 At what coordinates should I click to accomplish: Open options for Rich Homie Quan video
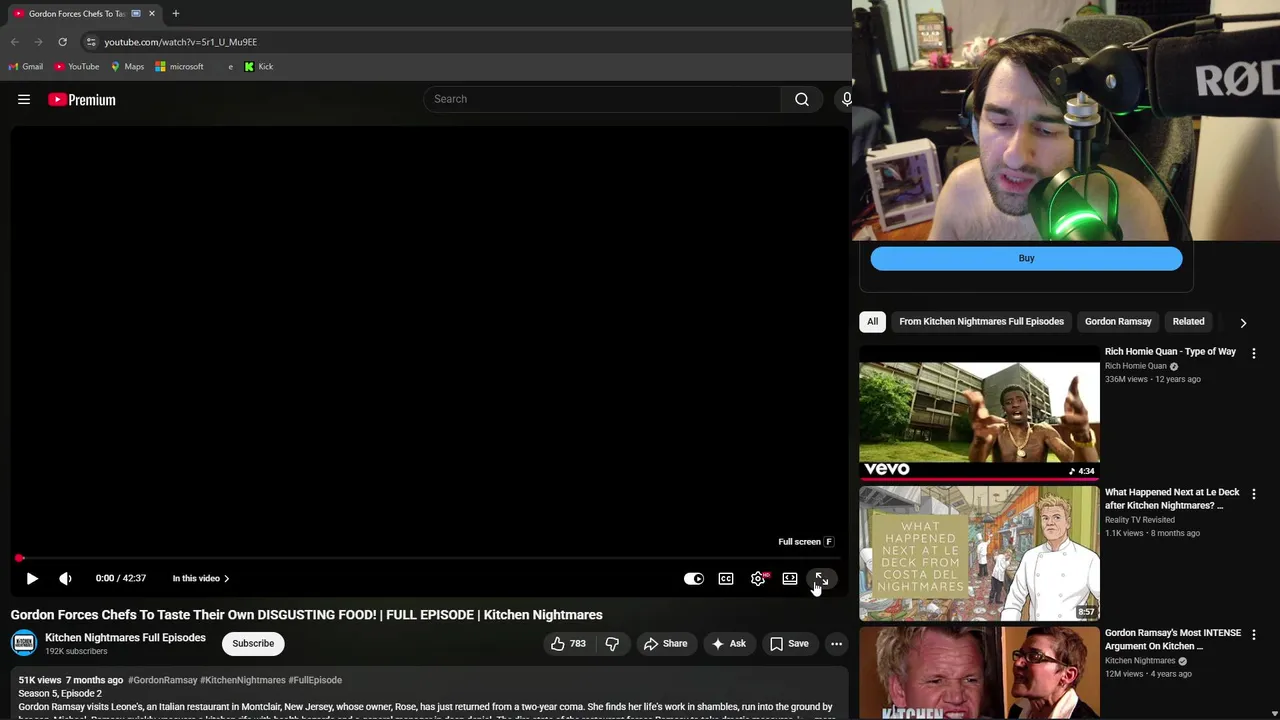click(x=1253, y=353)
